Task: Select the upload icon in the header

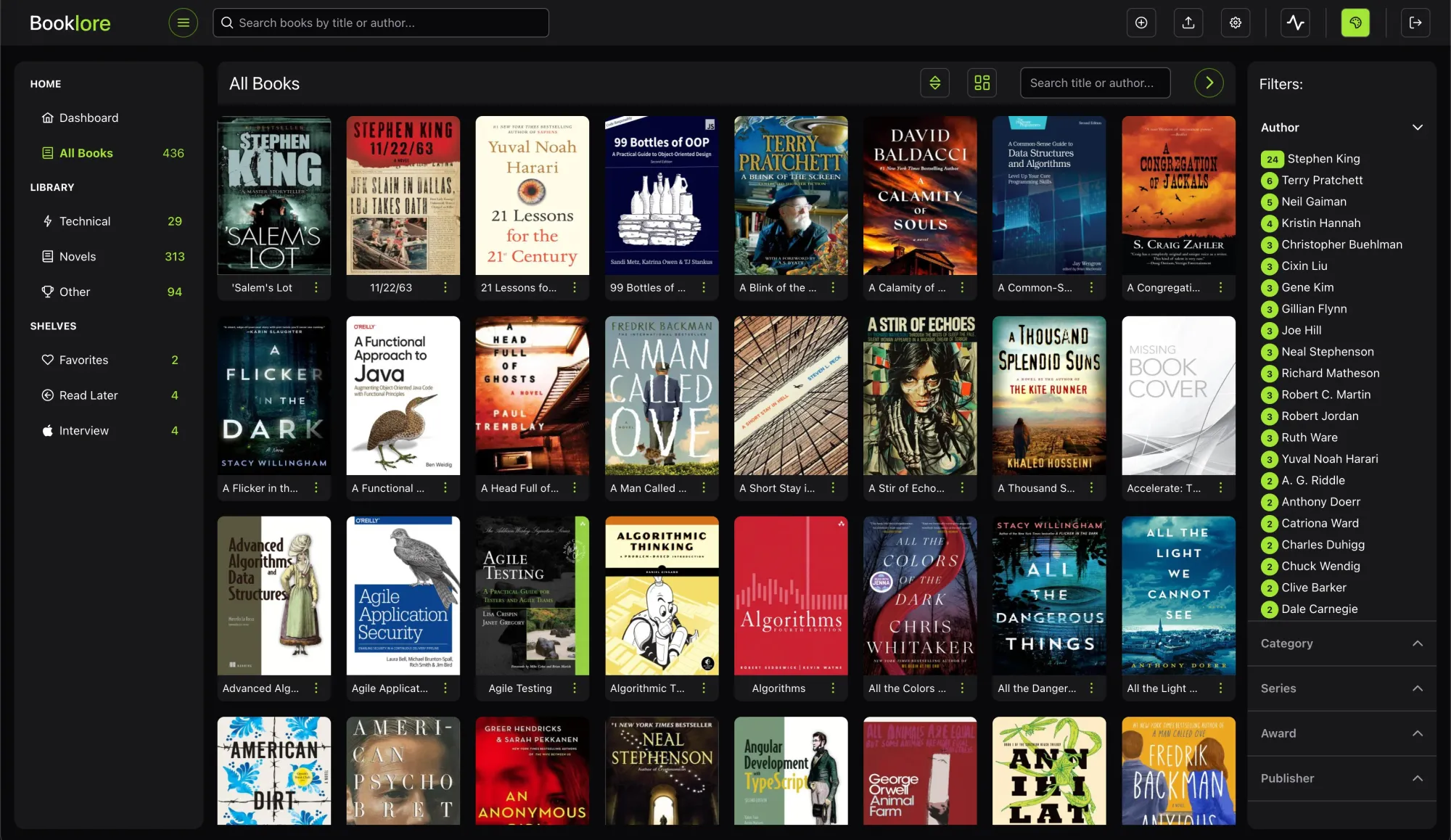Action: click(1188, 22)
